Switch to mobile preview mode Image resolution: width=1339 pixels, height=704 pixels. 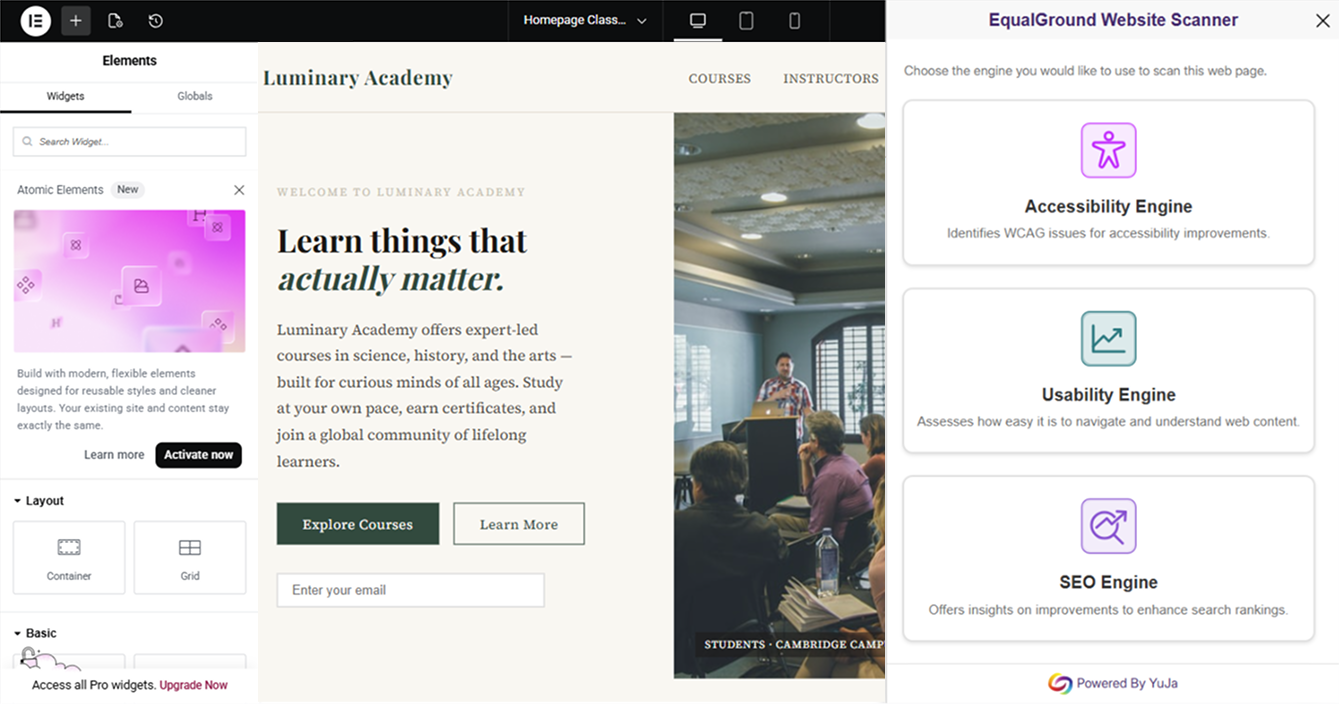pyautogui.click(x=794, y=21)
